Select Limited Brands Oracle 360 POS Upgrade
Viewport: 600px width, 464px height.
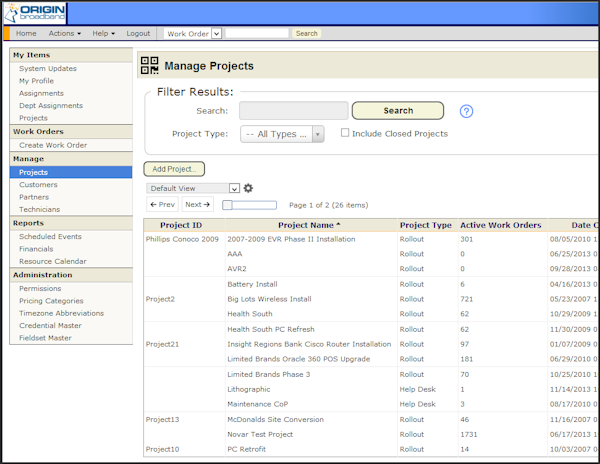[298, 359]
